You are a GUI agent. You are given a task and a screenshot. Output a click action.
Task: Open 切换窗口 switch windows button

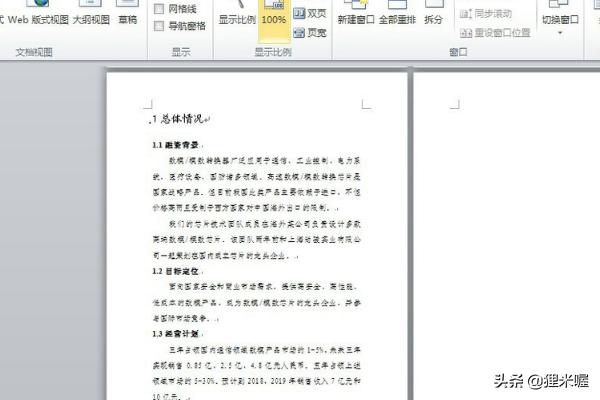point(560,15)
